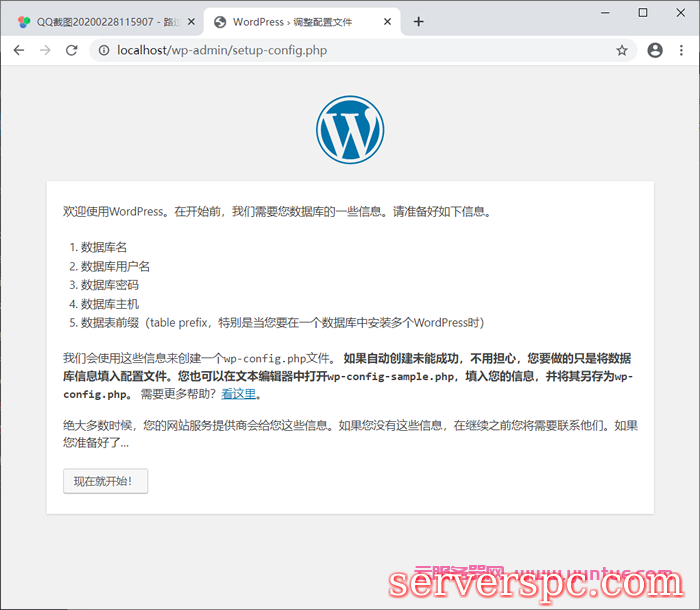Click the WordPress logo
The image size is (700, 610).
[x=350, y=131]
